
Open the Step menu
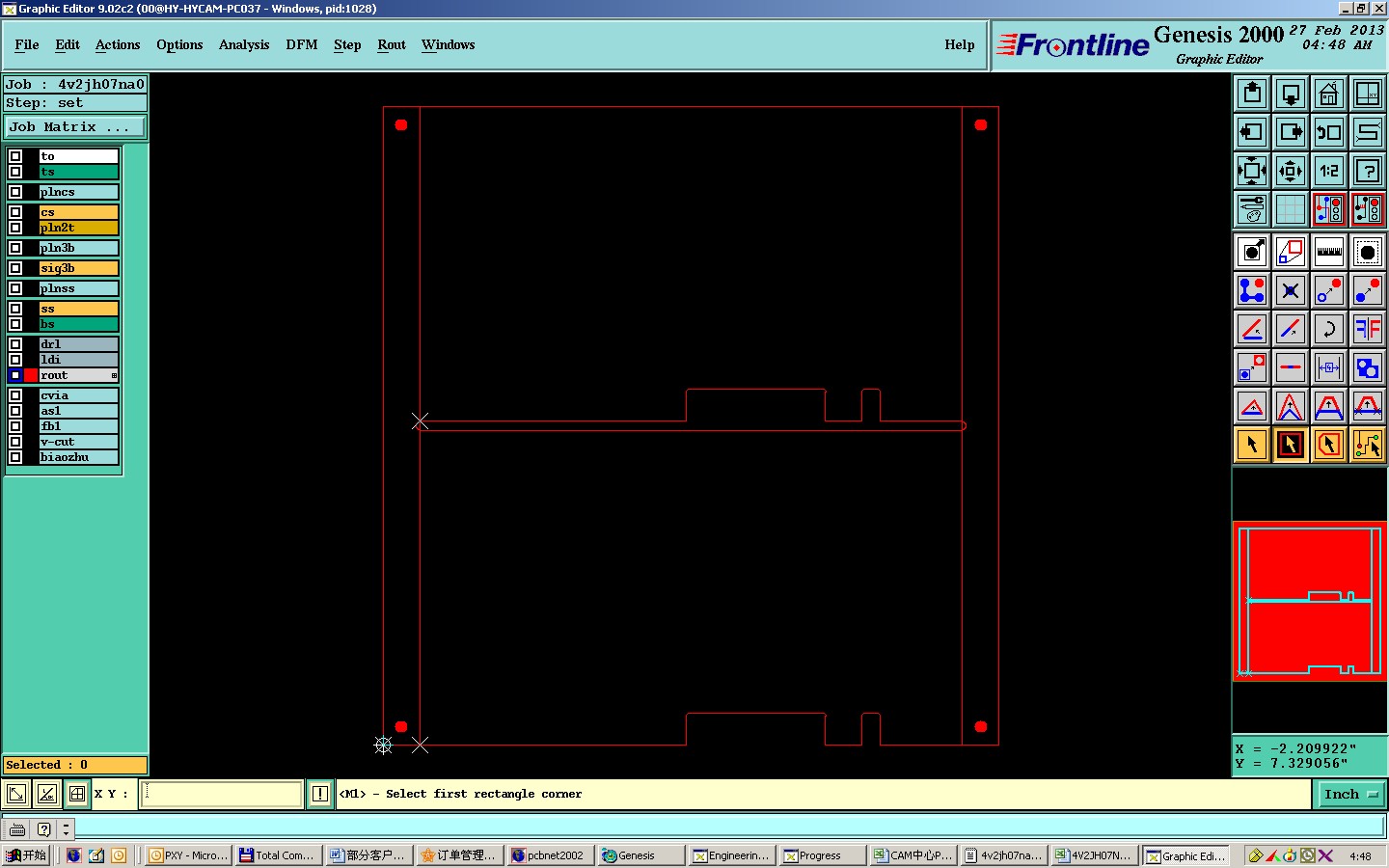coord(347,44)
